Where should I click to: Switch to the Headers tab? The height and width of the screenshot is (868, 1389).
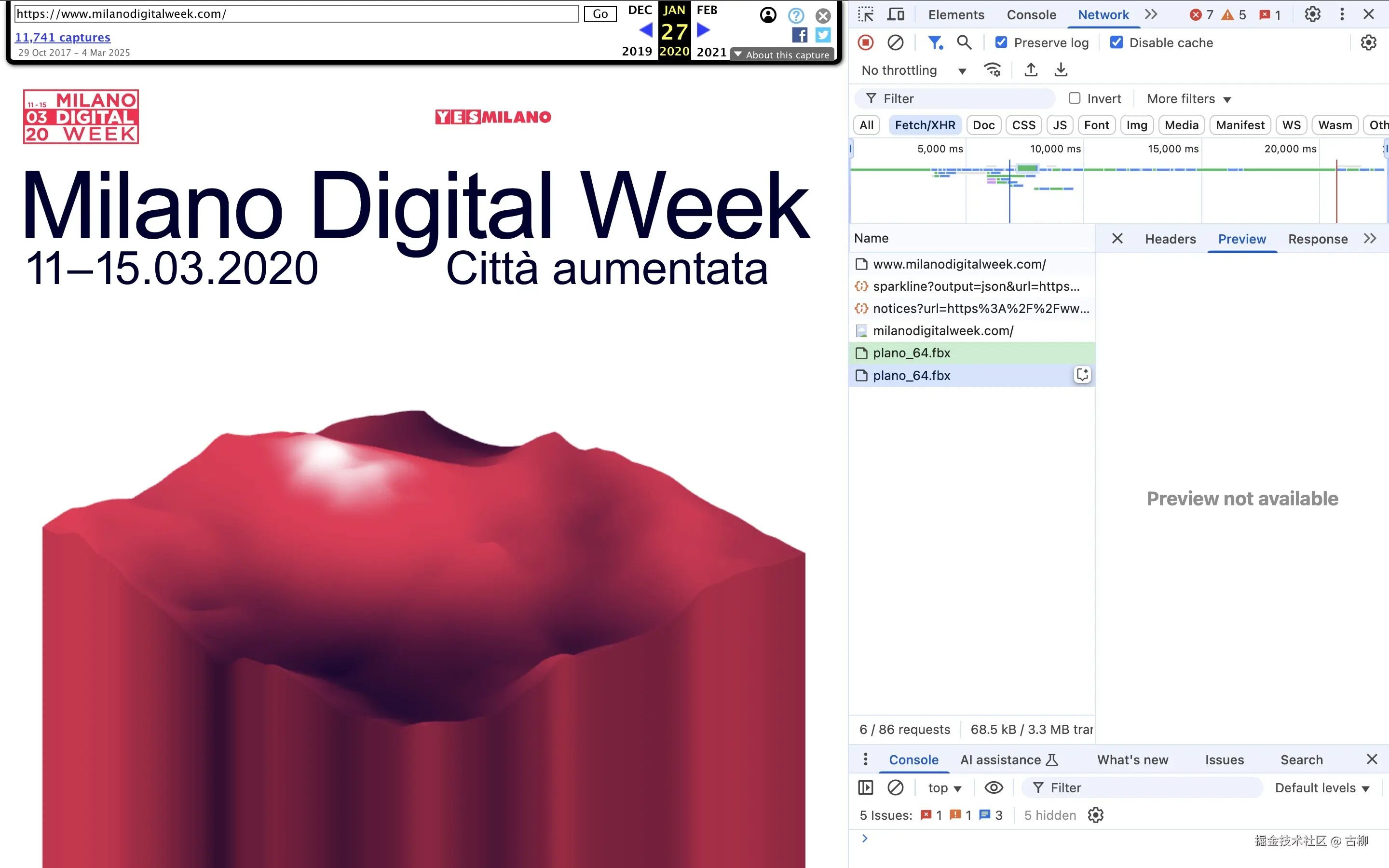point(1170,239)
